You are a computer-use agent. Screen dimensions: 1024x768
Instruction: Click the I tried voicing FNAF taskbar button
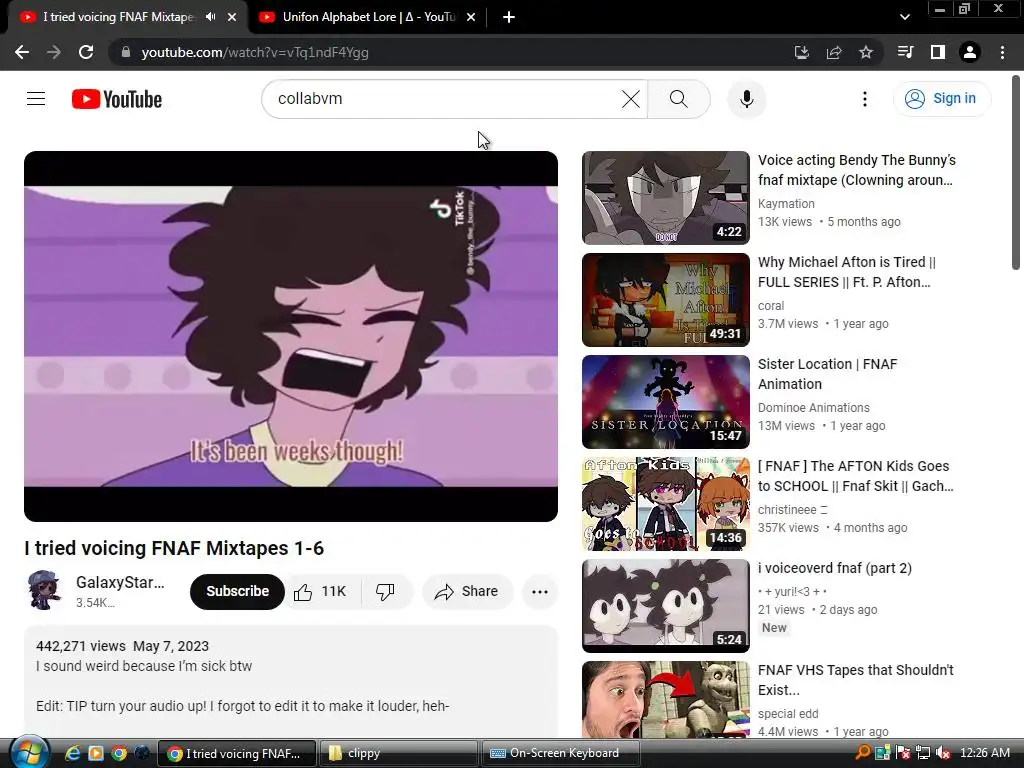(237, 754)
